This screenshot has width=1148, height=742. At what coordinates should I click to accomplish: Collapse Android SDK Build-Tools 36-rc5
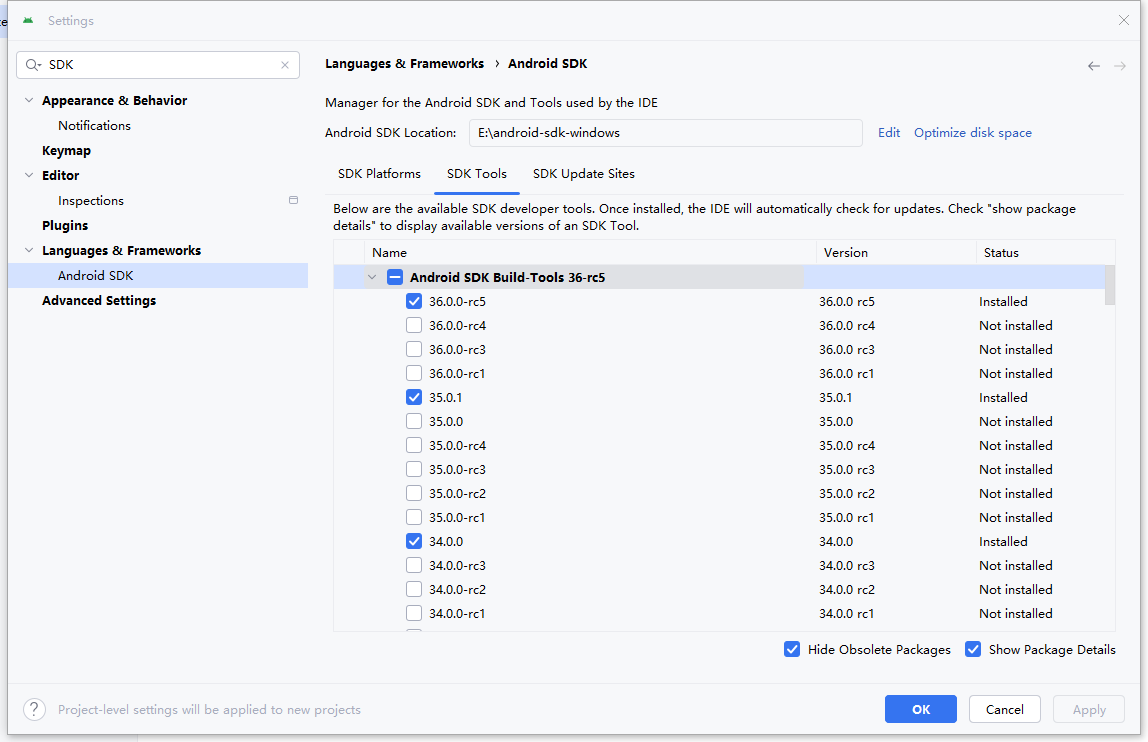(x=371, y=277)
